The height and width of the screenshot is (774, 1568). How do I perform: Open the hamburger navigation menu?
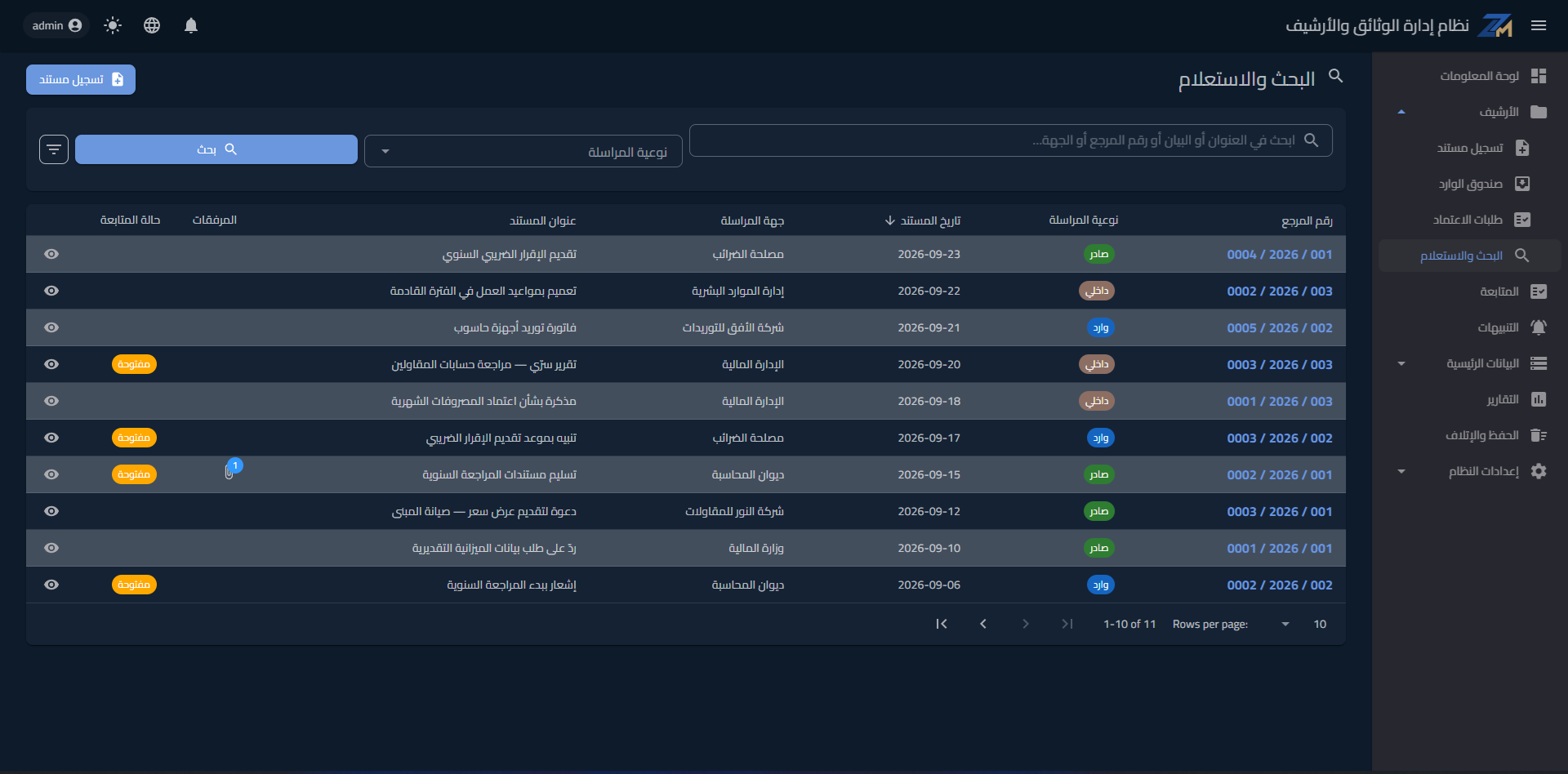coord(1539,25)
